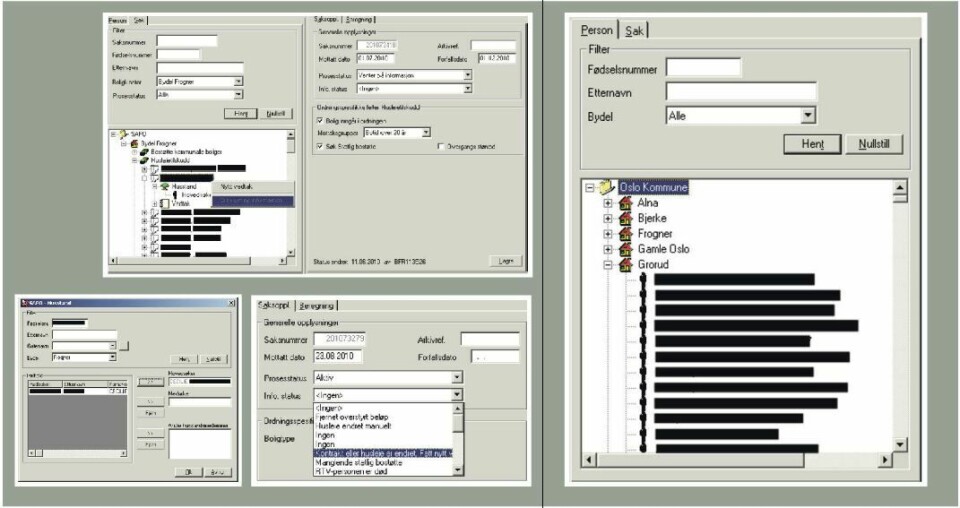Select Fjernet overstyrt beløp in the list

[351, 417]
